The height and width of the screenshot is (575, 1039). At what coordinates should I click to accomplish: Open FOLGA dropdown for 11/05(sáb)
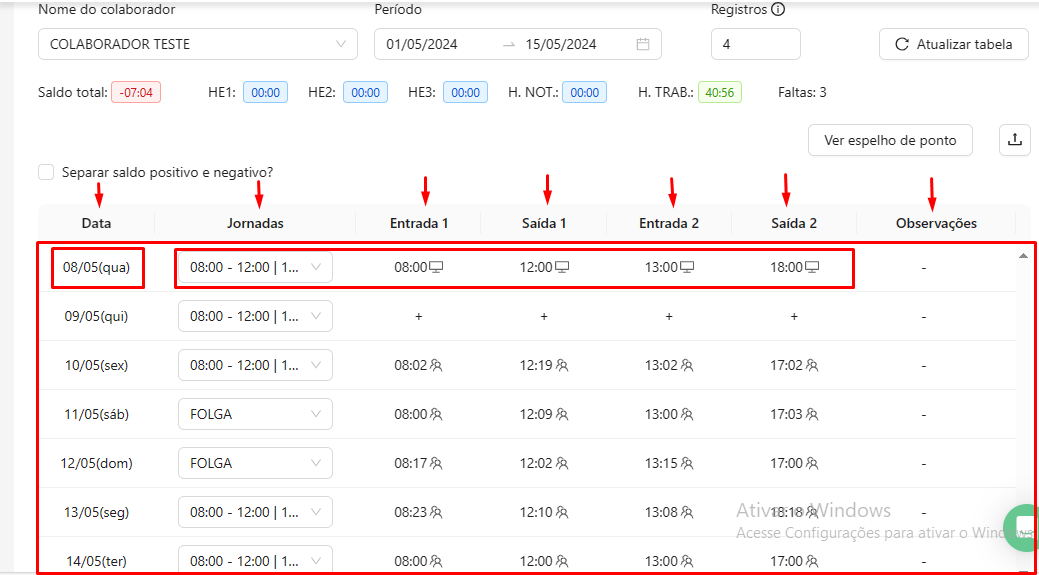[x=255, y=414]
